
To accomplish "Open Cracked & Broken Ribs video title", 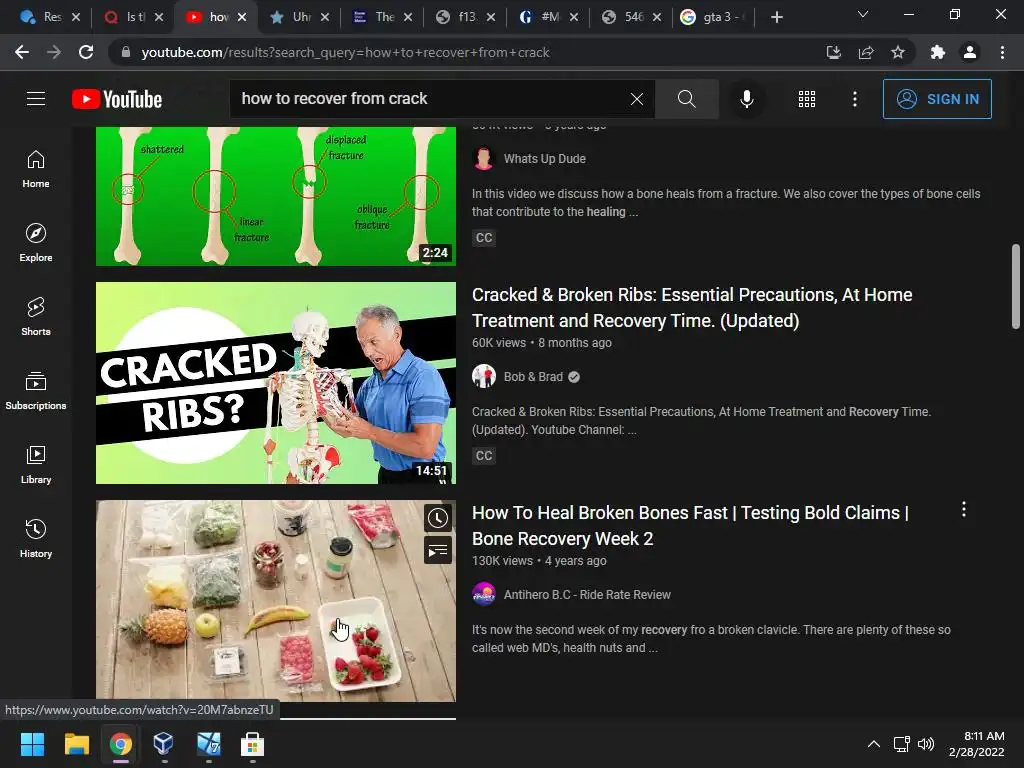I will (x=692, y=308).
